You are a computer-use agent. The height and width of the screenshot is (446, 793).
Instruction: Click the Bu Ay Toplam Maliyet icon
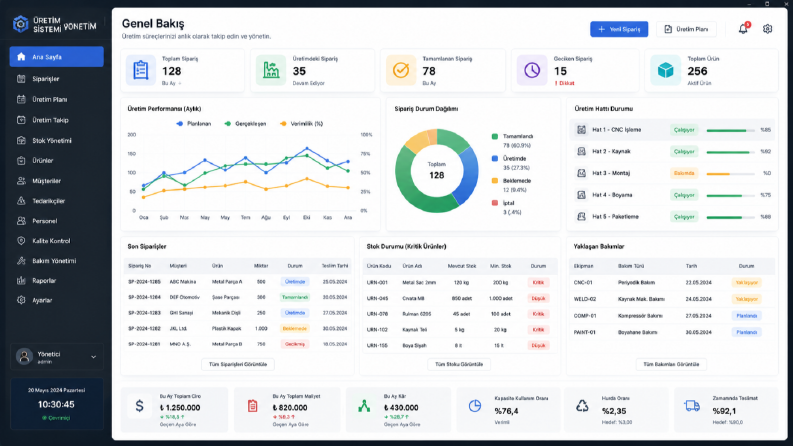click(x=252, y=406)
